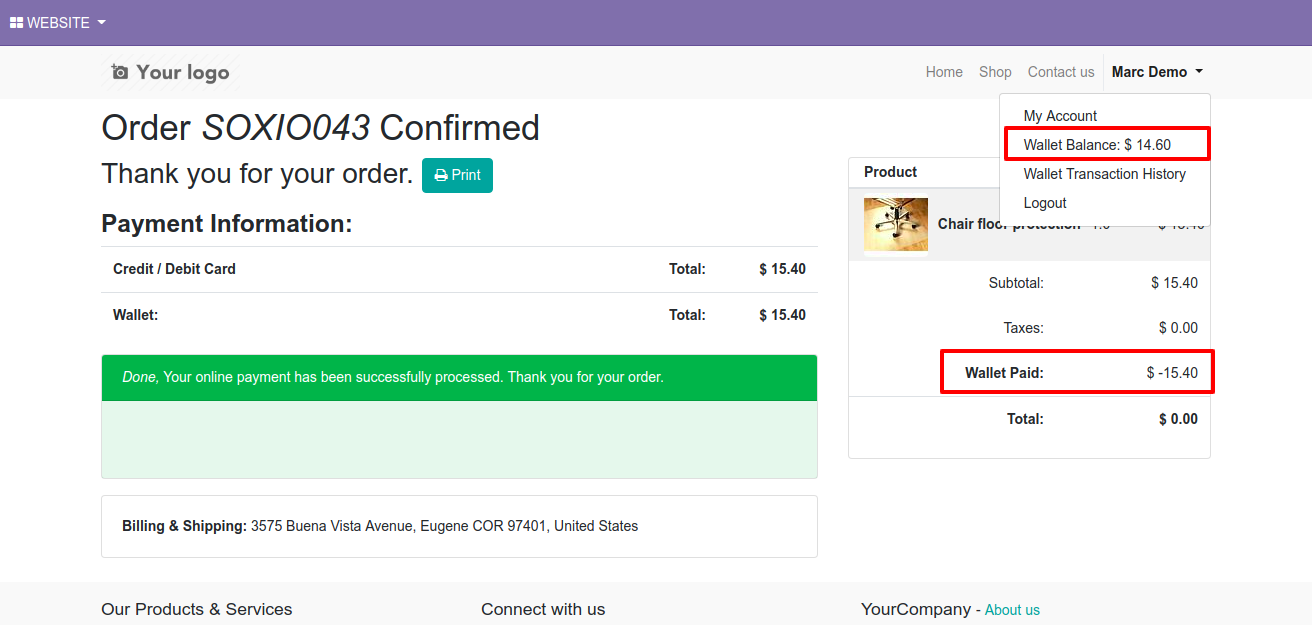Click the About us footer link
The width and height of the screenshot is (1312, 625).
1012,610
